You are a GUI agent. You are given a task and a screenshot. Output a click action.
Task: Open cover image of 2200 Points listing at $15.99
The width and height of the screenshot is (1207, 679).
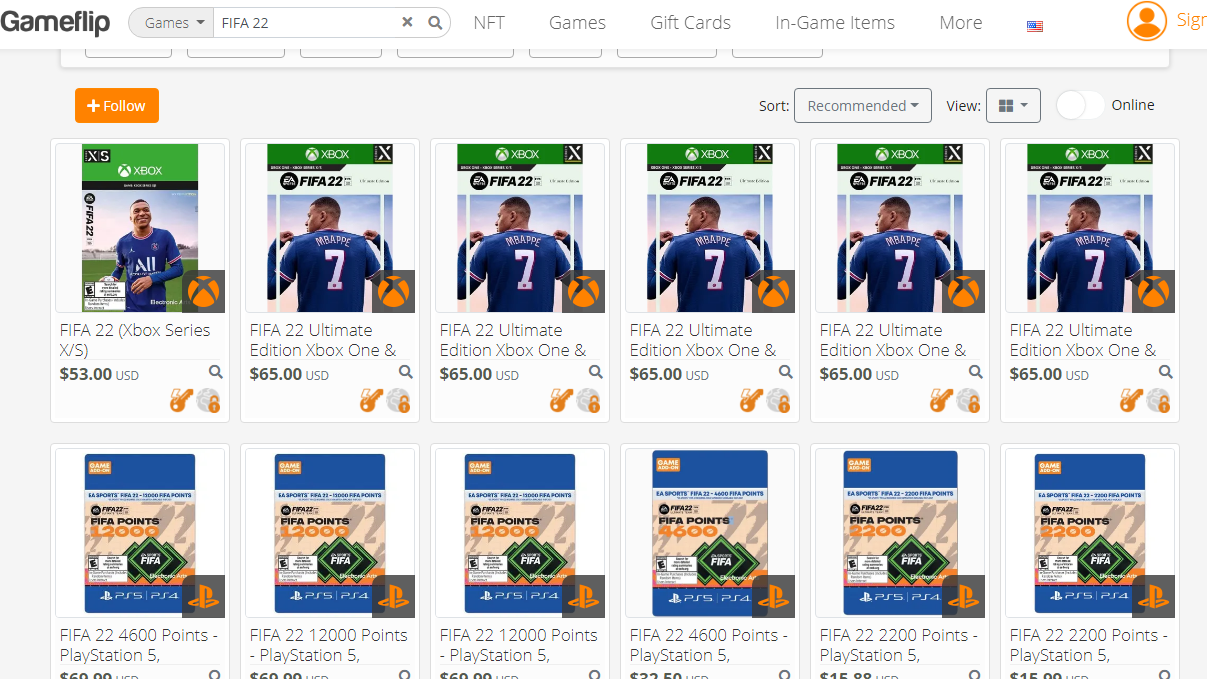click(1090, 533)
